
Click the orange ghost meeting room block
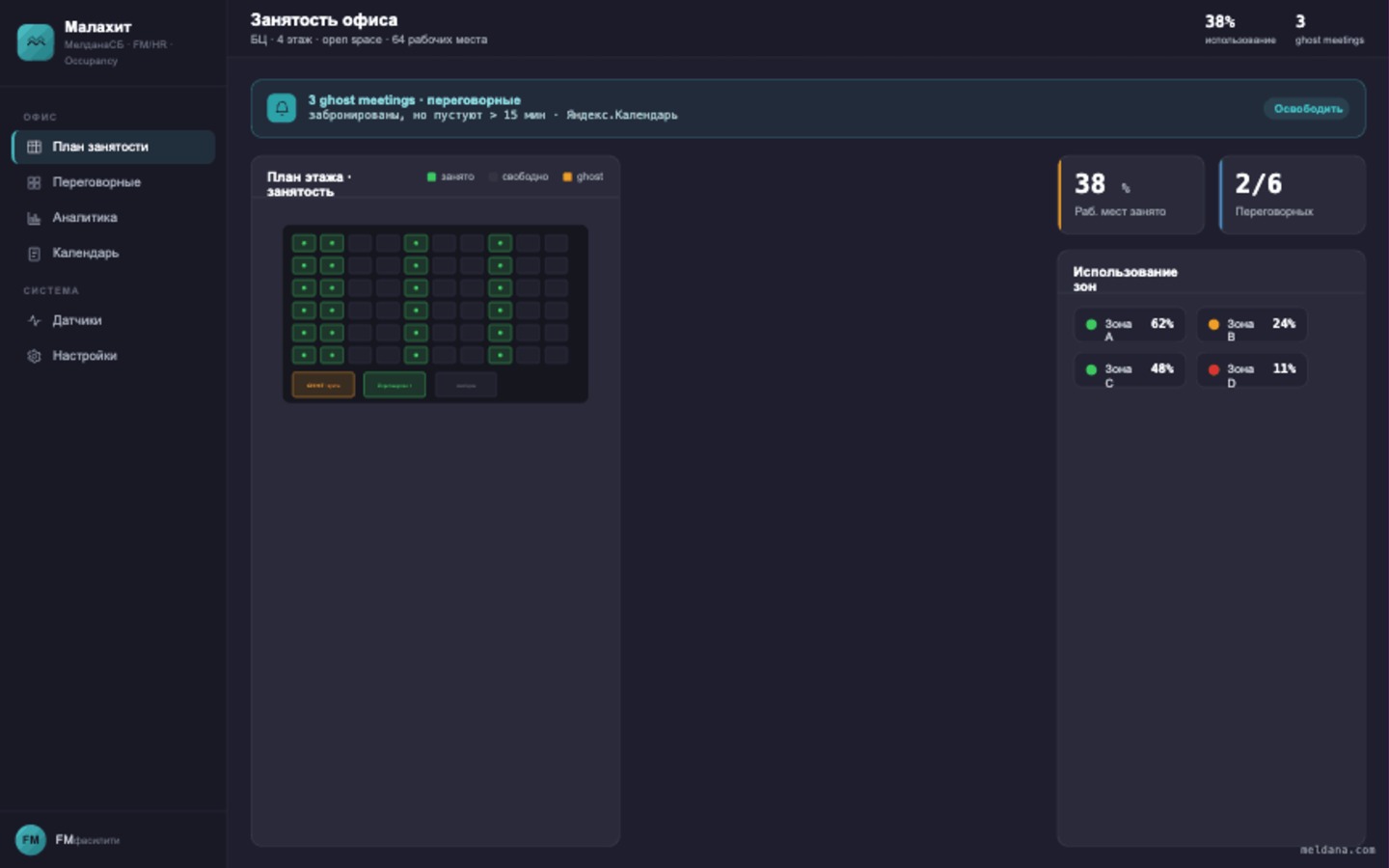tap(323, 385)
